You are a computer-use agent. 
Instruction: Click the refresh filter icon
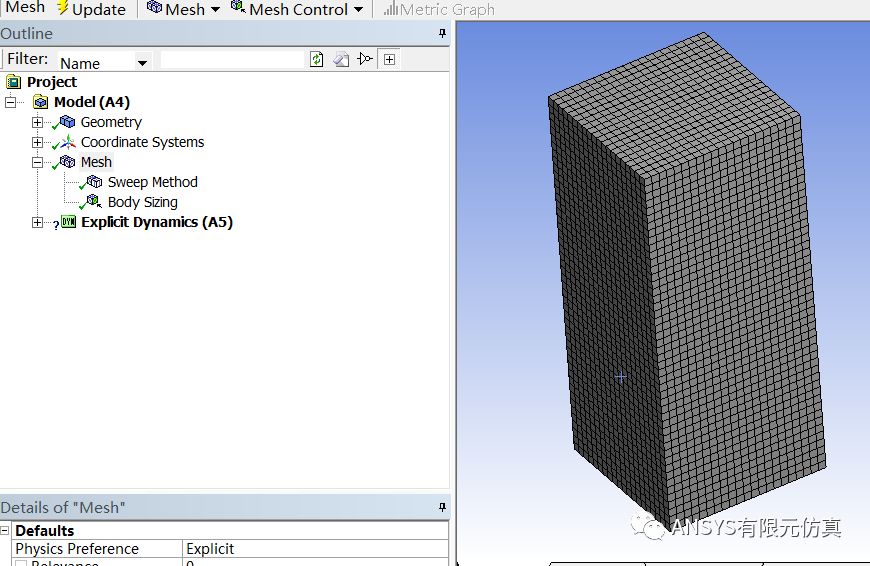[316, 59]
